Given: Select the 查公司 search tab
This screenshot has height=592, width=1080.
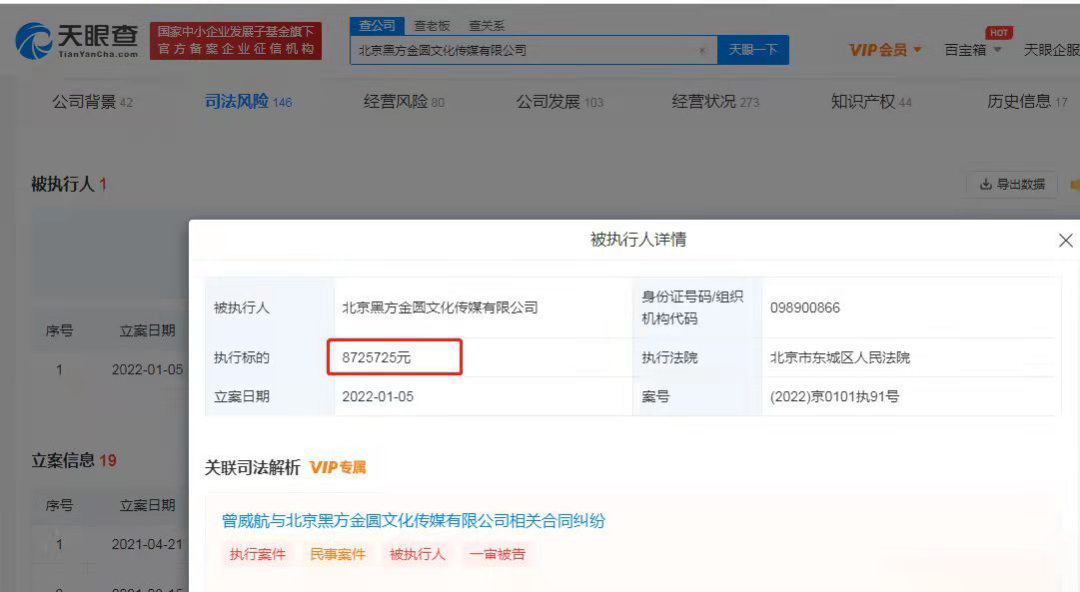Looking at the screenshot, I should (x=377, y=25).
